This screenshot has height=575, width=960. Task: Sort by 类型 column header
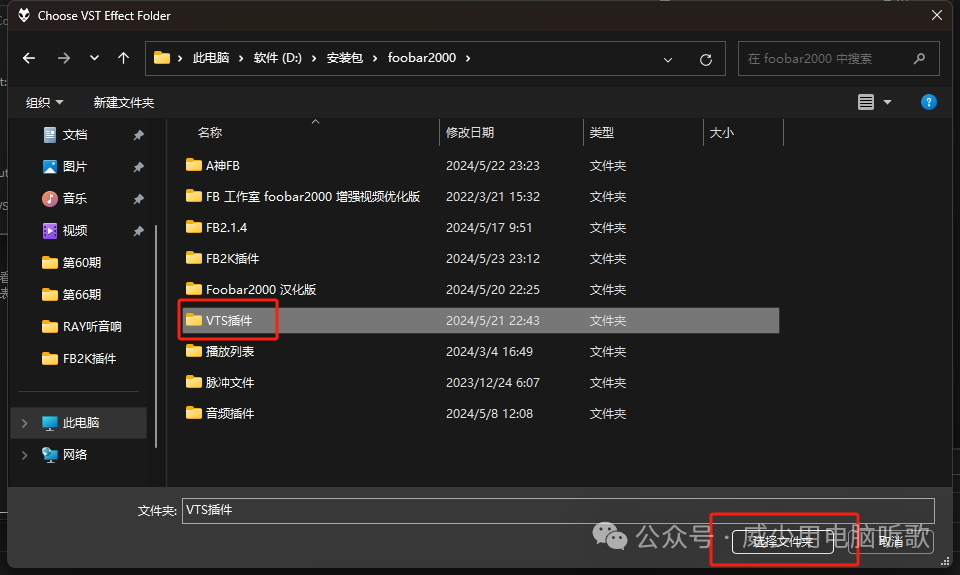click(x=601, y=132)
